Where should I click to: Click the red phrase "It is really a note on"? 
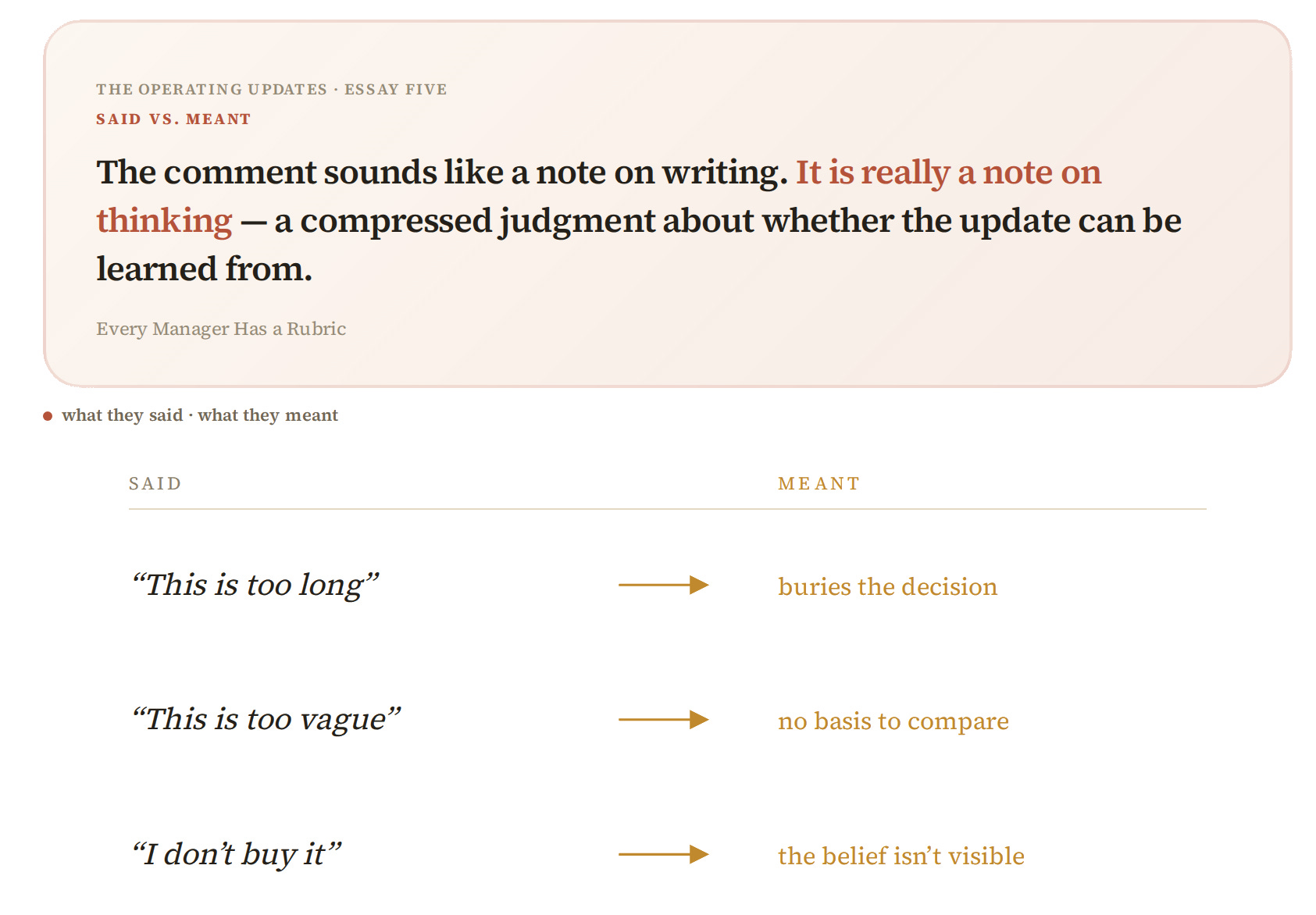pos(948,172)
